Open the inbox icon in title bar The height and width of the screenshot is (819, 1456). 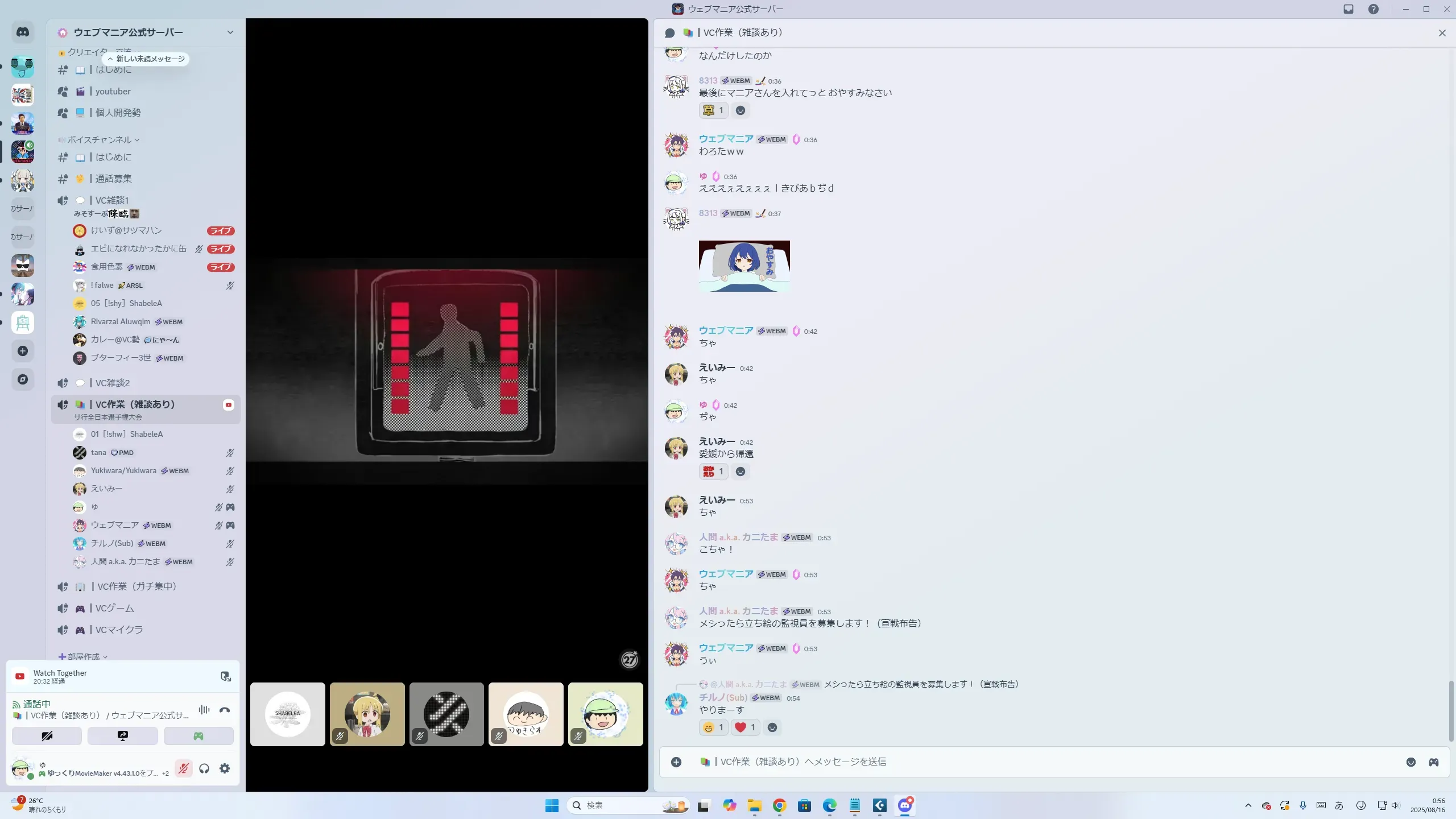pyautogui.click(x=1349, y=9)
